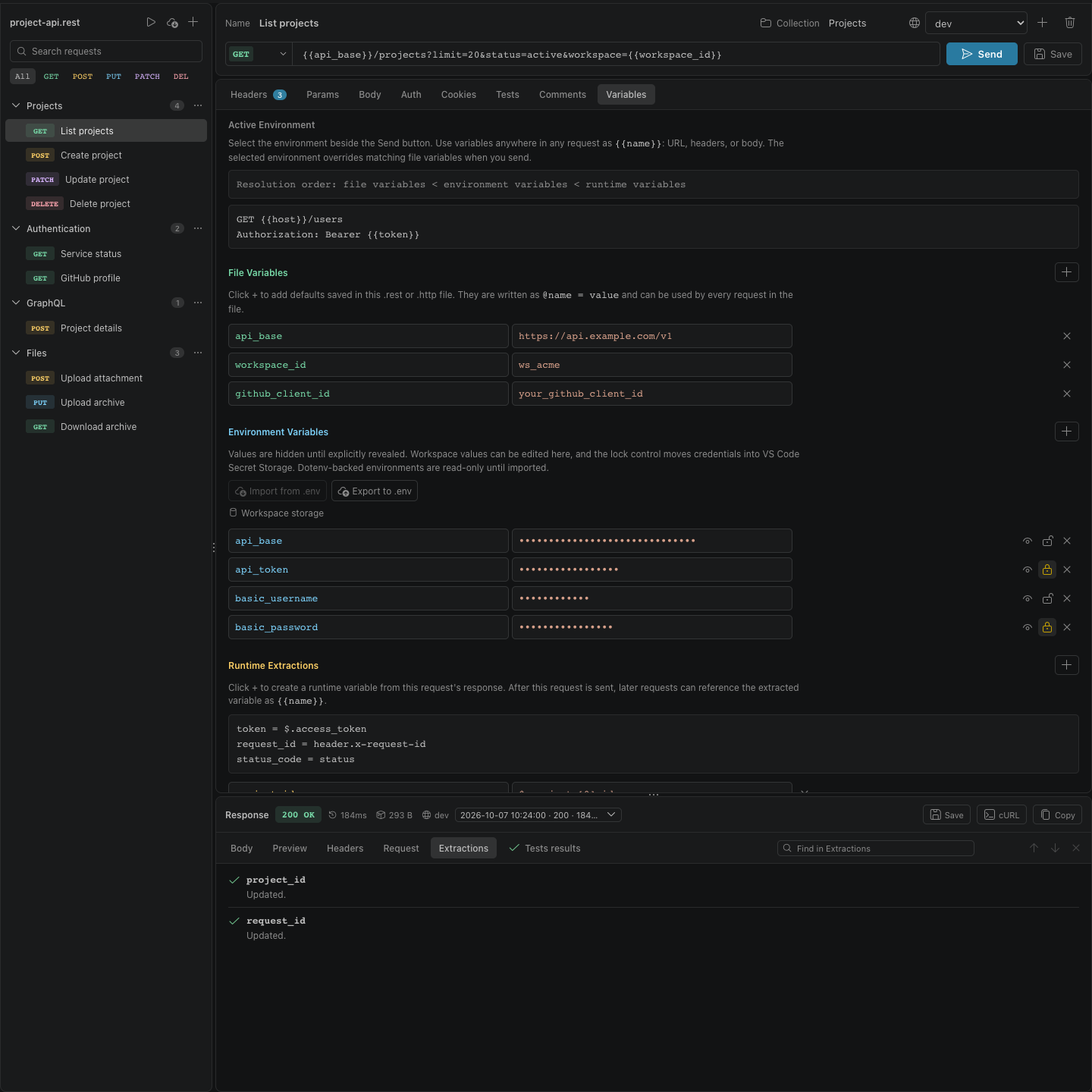The image size is (1092, 1092).
Task: Close the Find in Extractions bar
Action: coord(1076,848)
